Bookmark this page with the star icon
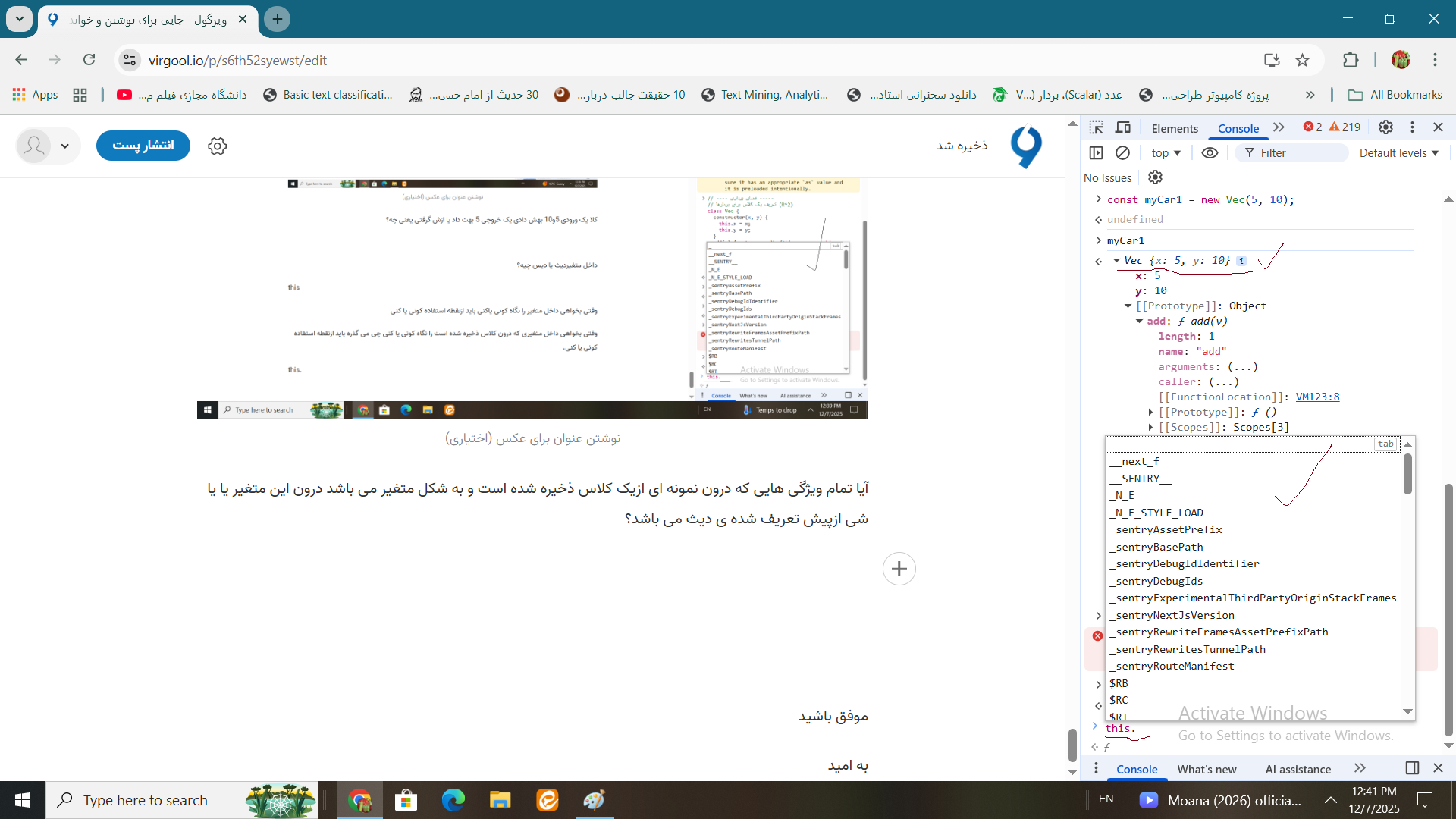This screenshot has height=819, width=1456. pyautogui.click(x=1302, y=60)
